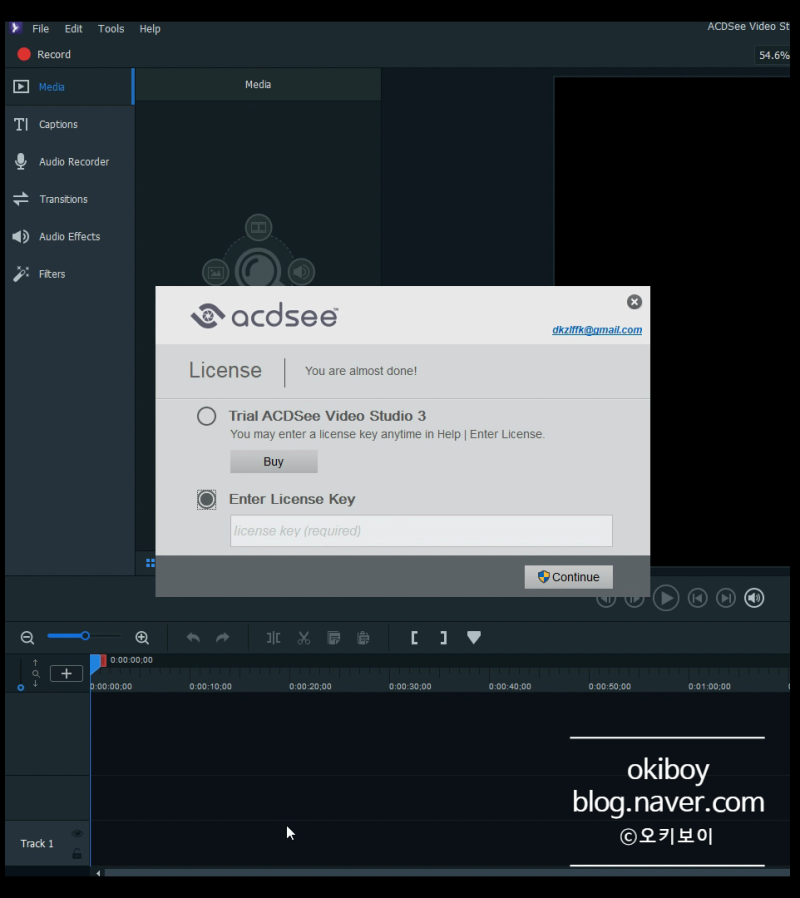800x898 pixels.
Task: Toggle preview volume speaker icon
Action: 754,598
